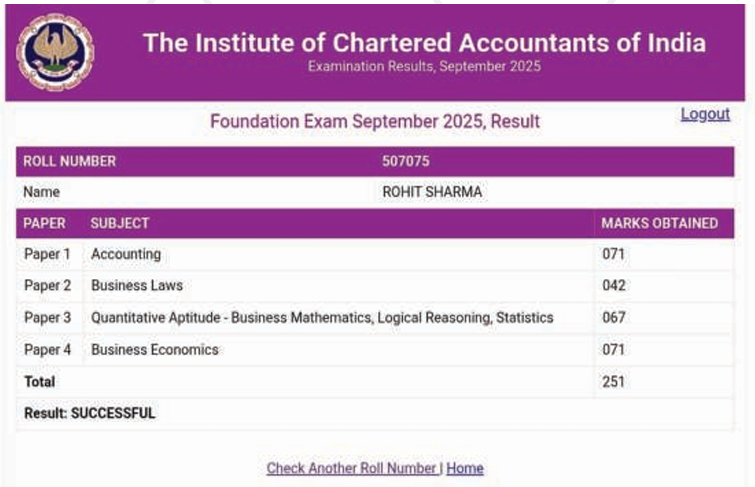Click the marks 067 for Paper 3
The height and width of the screenshot is (487, 755).
coord(614,317)
